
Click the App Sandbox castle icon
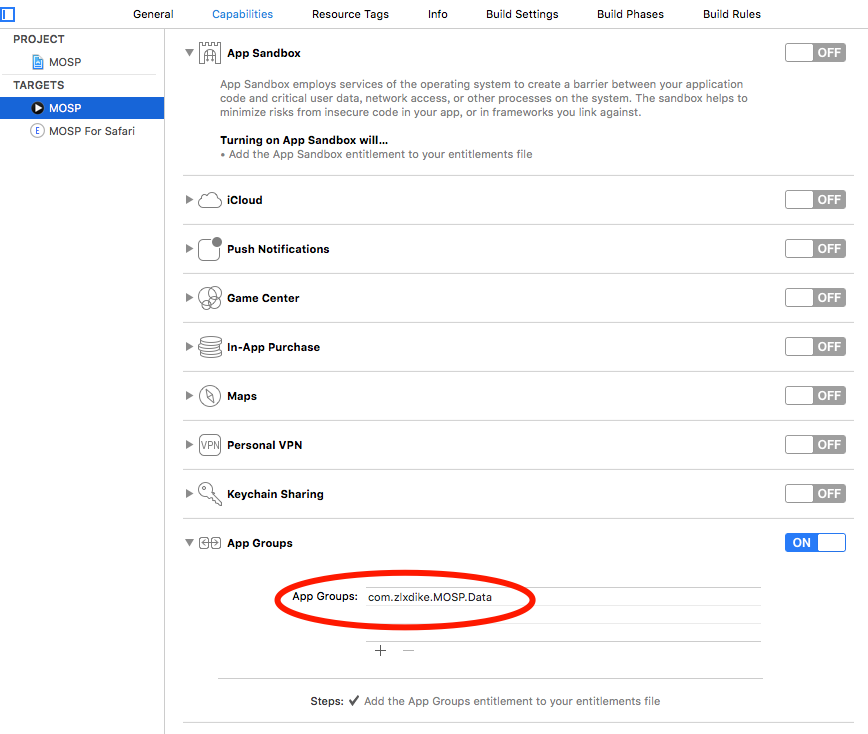tap(210, 53)
